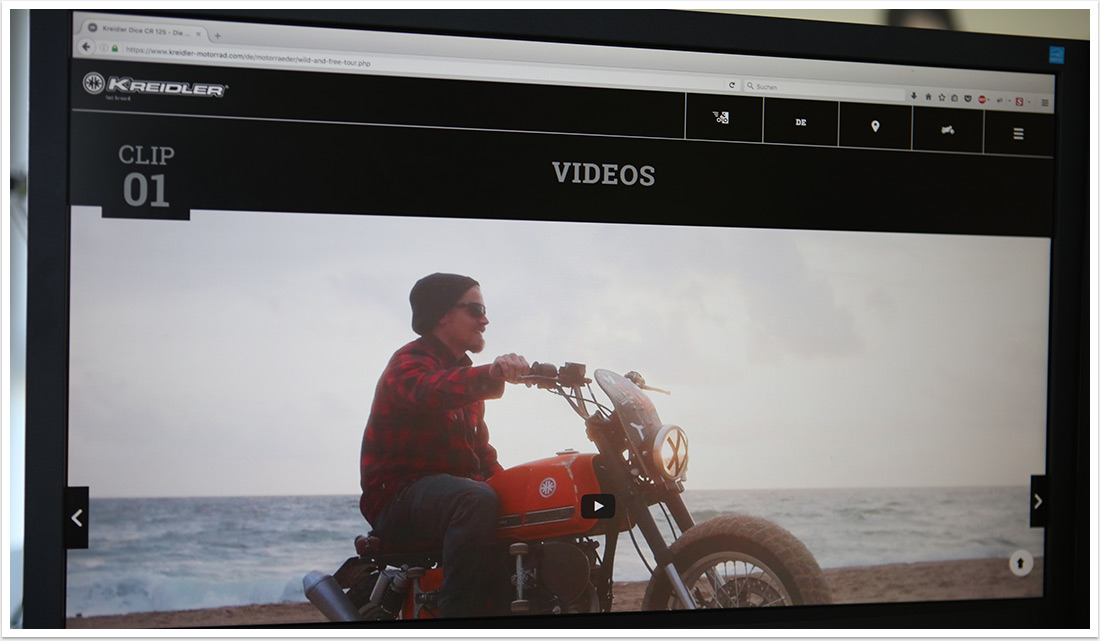
Task: Play the motorcycle video clip
Action: (598, 506)
